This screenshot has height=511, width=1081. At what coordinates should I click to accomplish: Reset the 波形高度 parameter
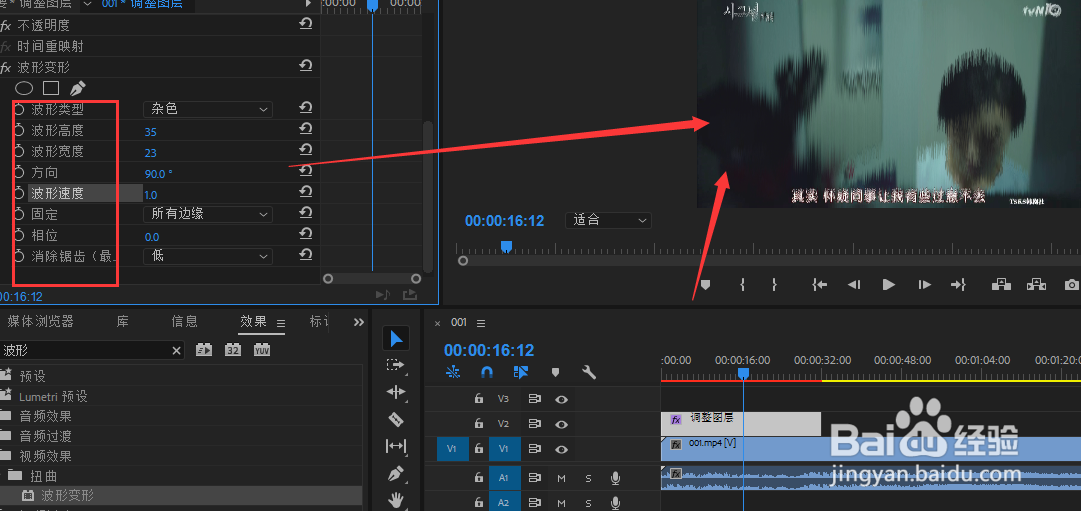(305, 130)
